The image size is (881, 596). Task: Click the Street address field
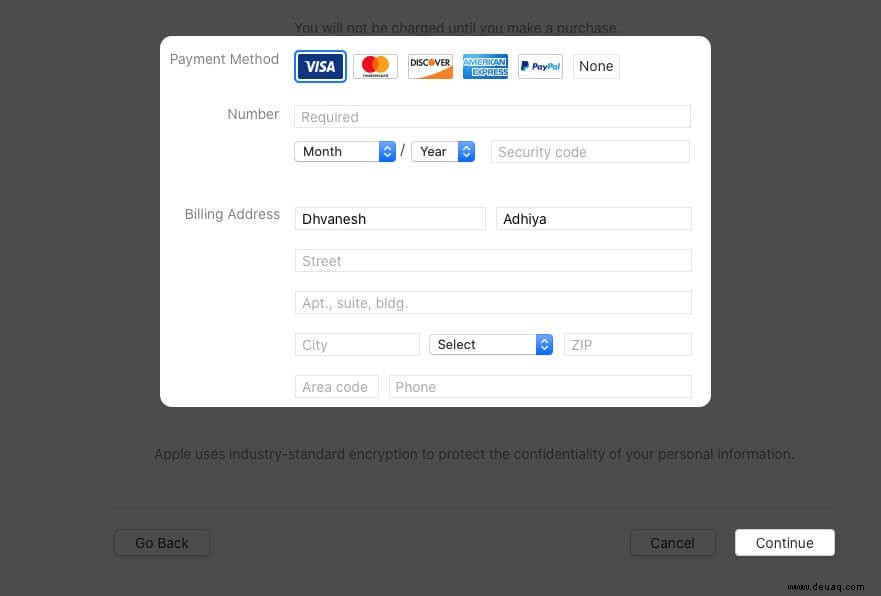coord(493,261)
